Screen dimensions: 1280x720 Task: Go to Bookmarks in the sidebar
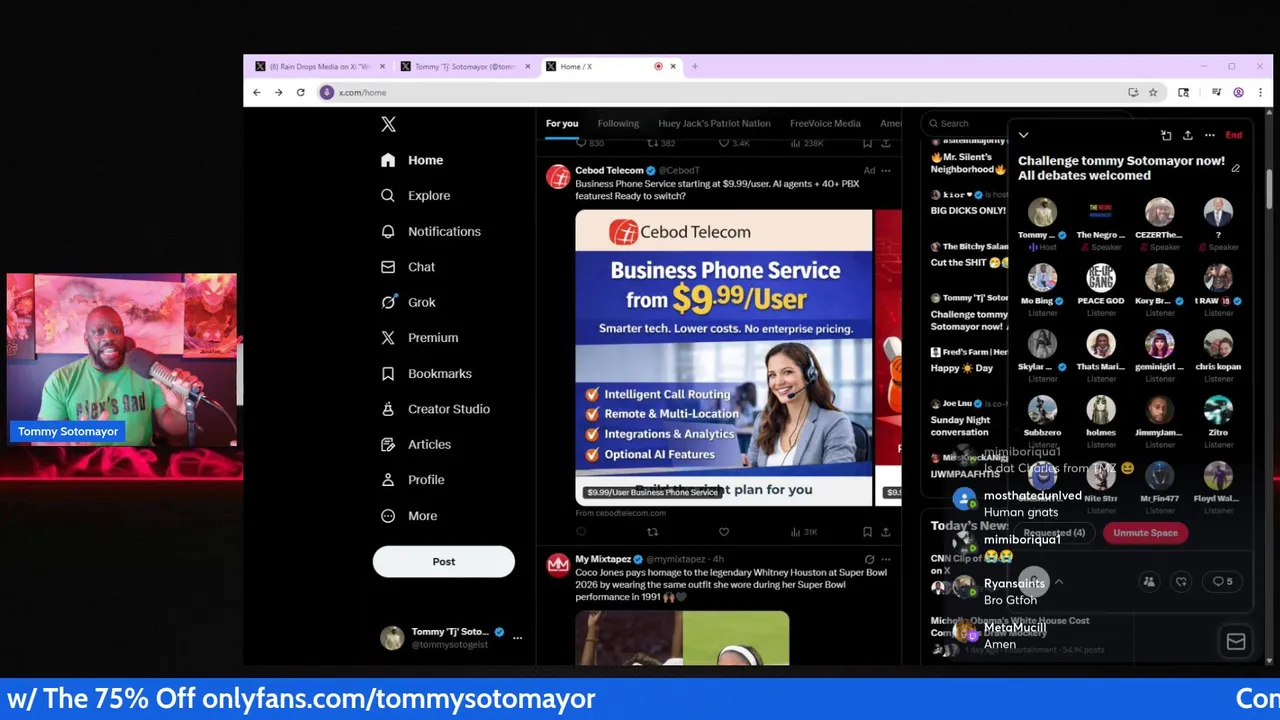coord(426,373)
